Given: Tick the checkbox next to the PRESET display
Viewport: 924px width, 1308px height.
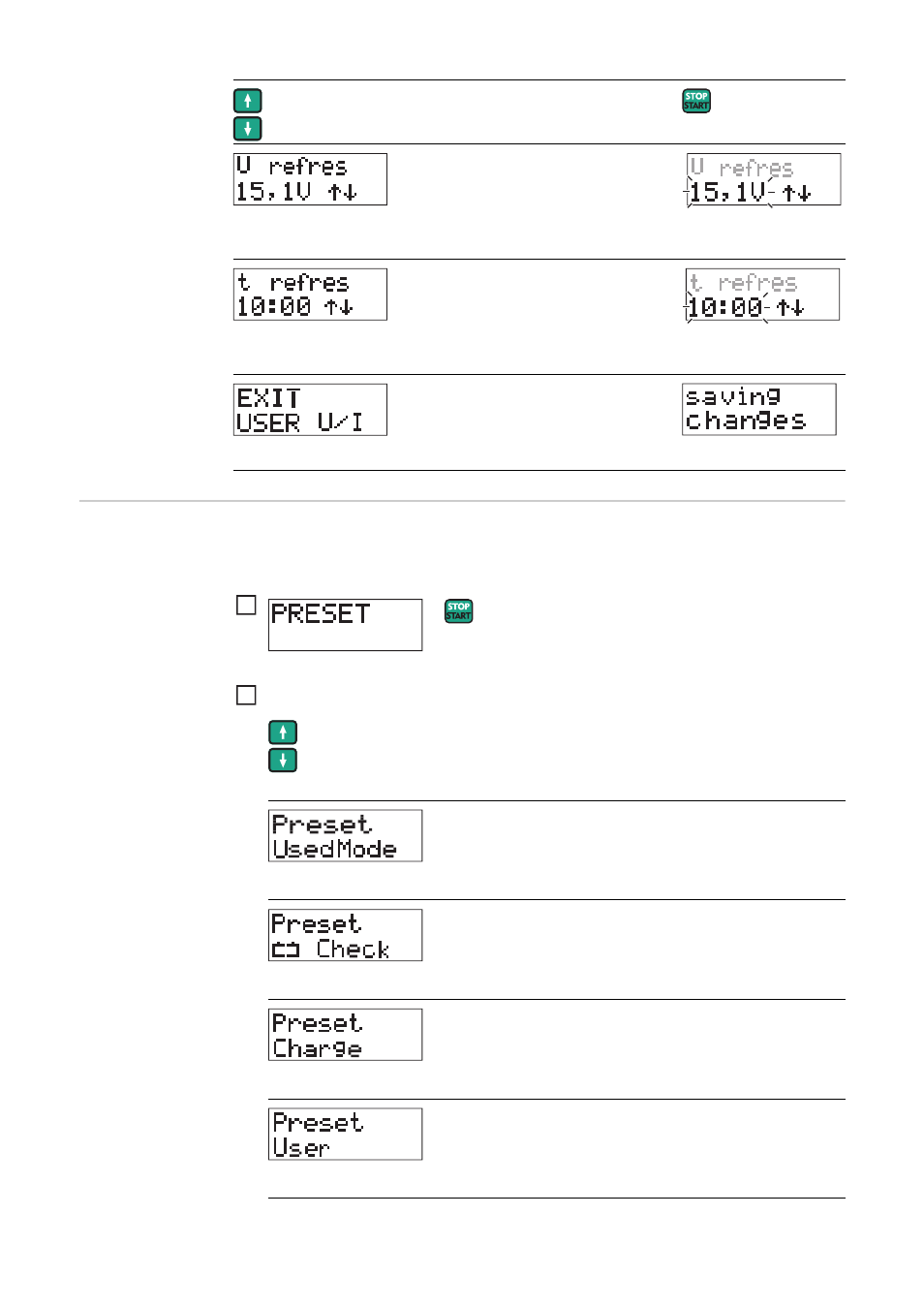Looking at the screenshot, I should (x=247, y=606).
